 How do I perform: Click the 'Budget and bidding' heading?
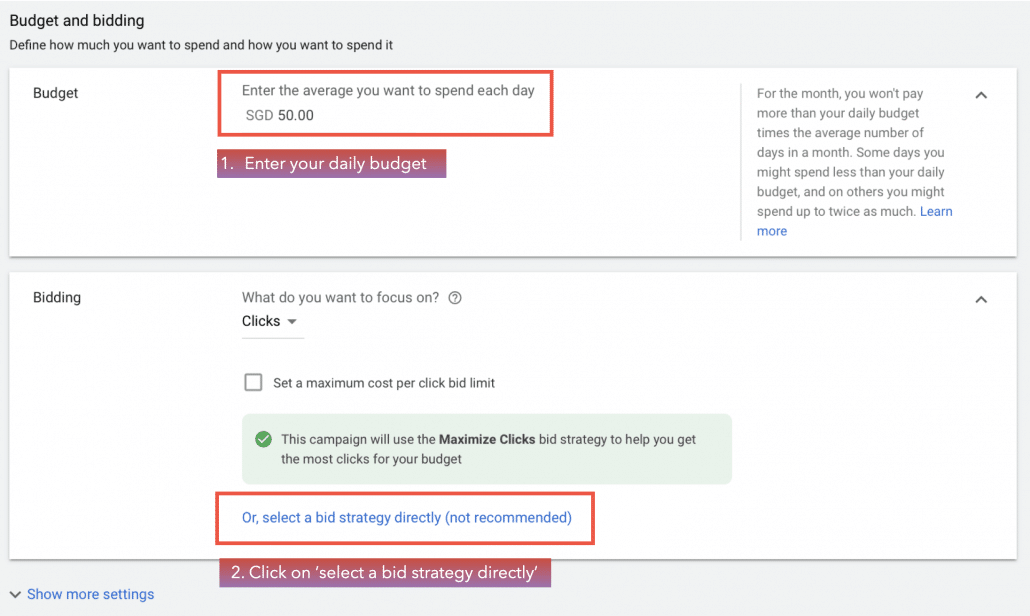tap(77, 20)
